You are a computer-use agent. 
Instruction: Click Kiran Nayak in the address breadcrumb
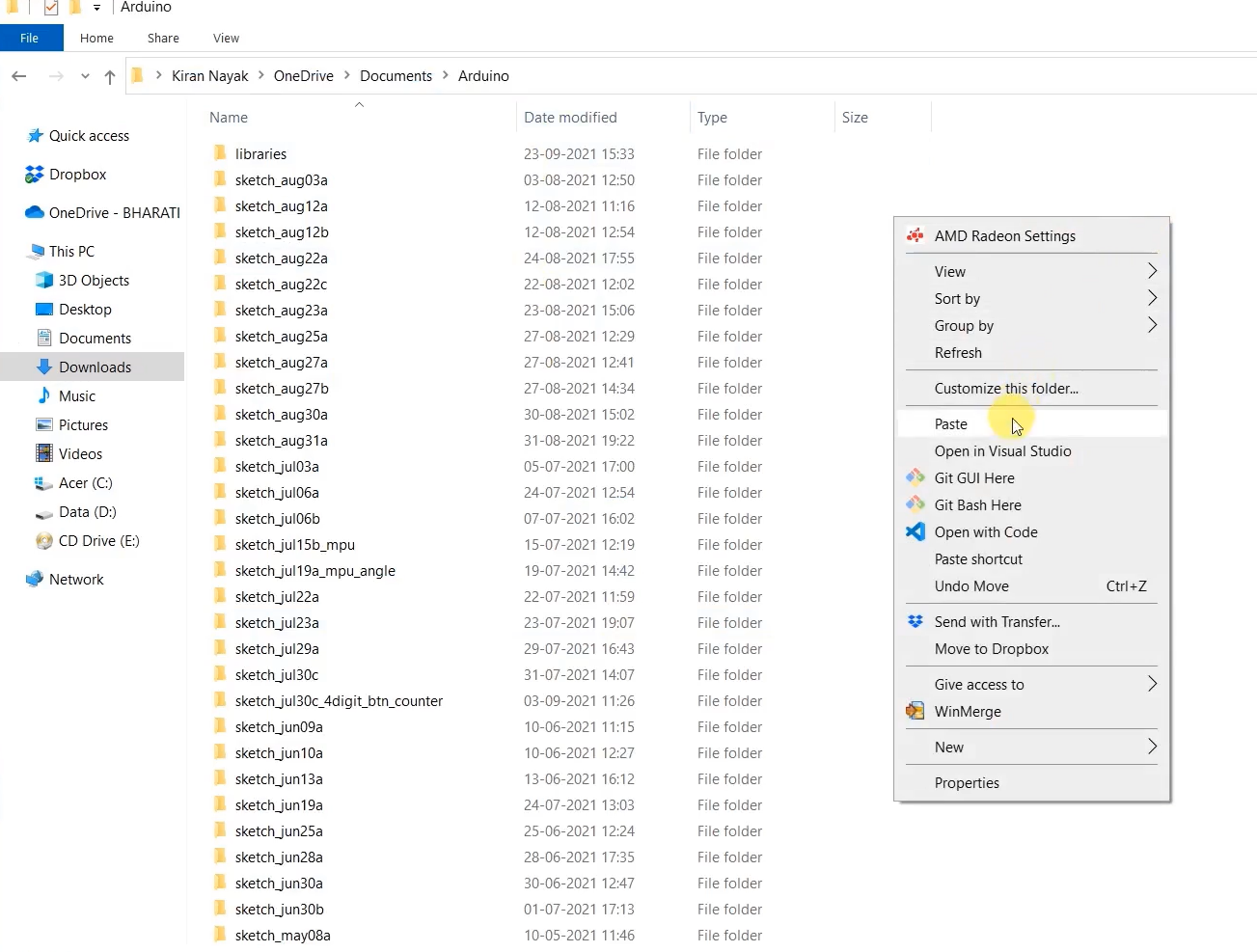coord(209,75)
